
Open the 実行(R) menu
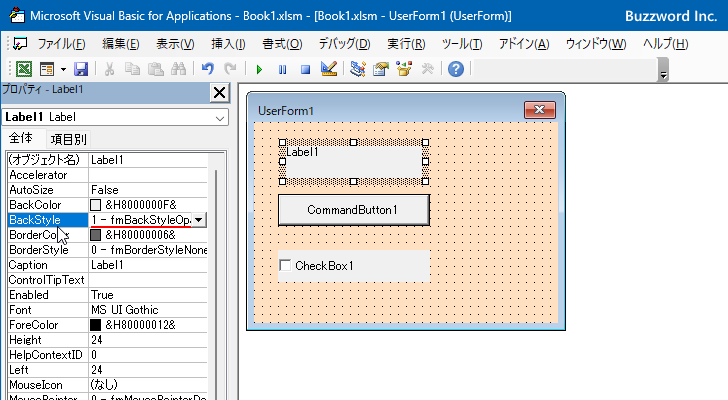(406, 44)
